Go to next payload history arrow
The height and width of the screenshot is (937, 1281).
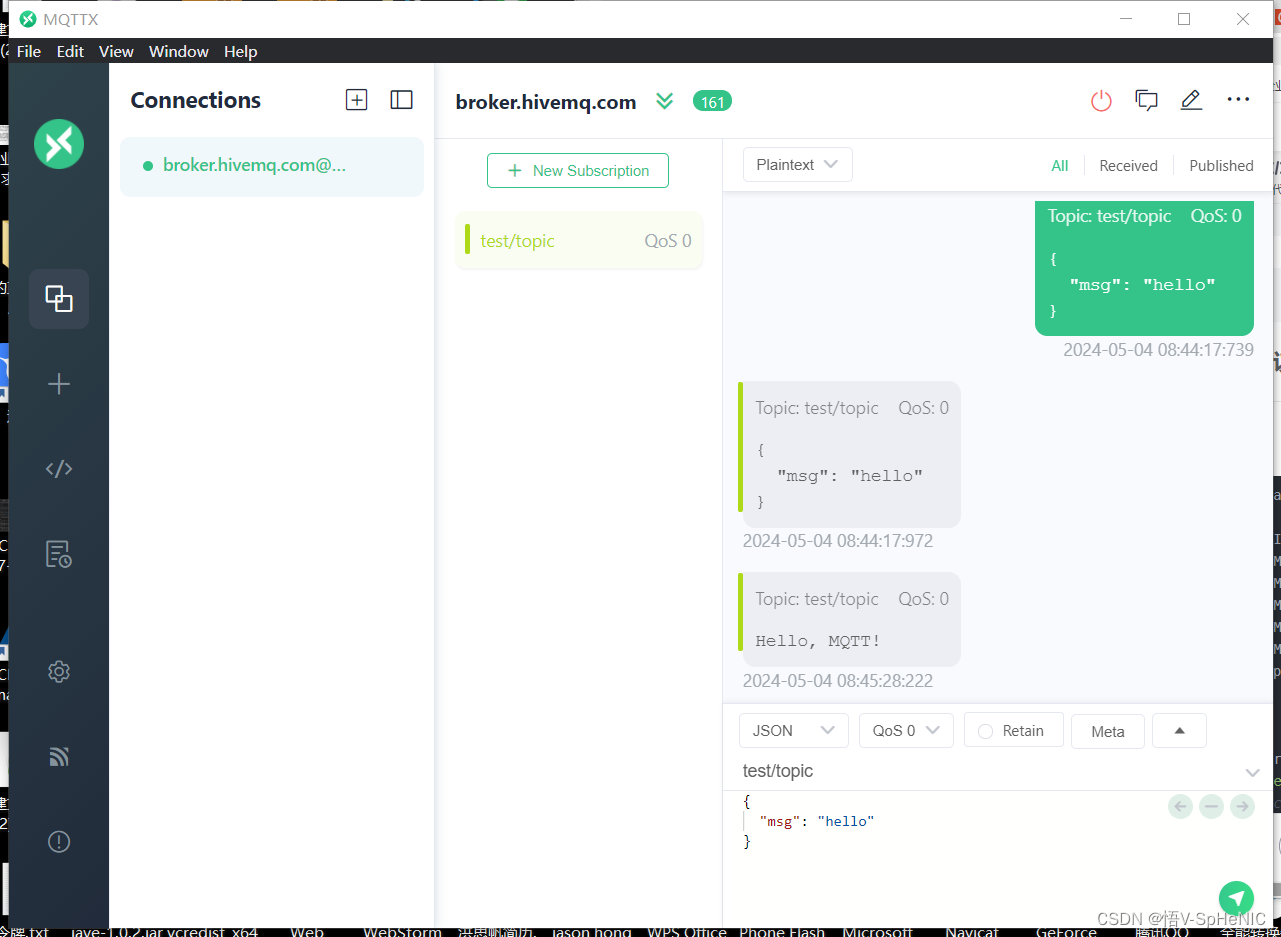(1242, 806)
